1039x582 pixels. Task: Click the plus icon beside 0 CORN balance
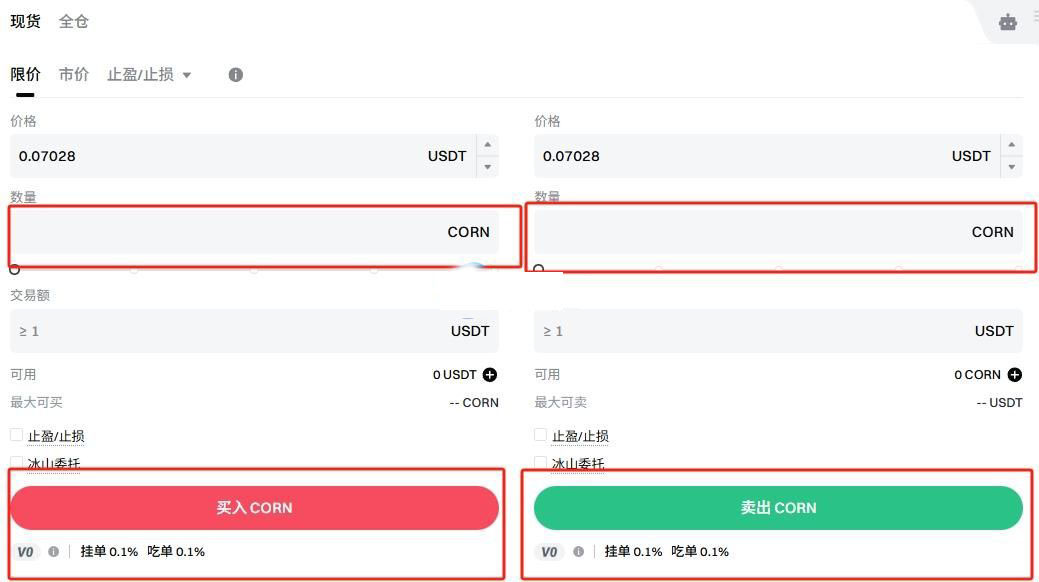[x=1014, y=374]
